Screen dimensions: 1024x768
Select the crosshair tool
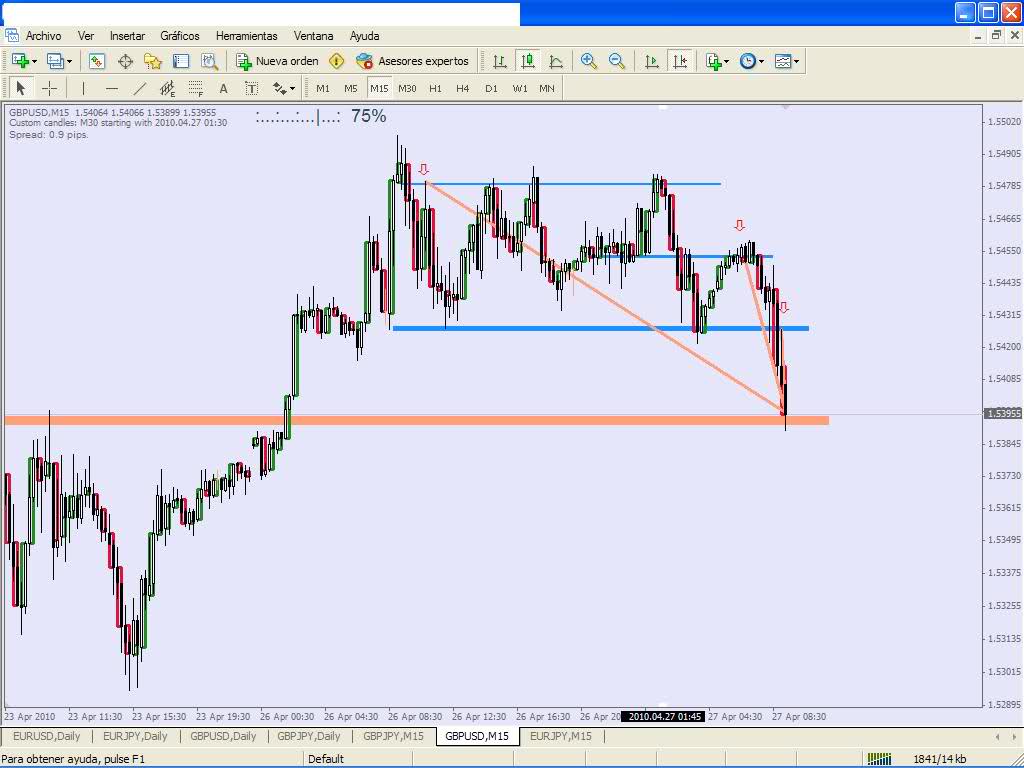coord(49,88)
